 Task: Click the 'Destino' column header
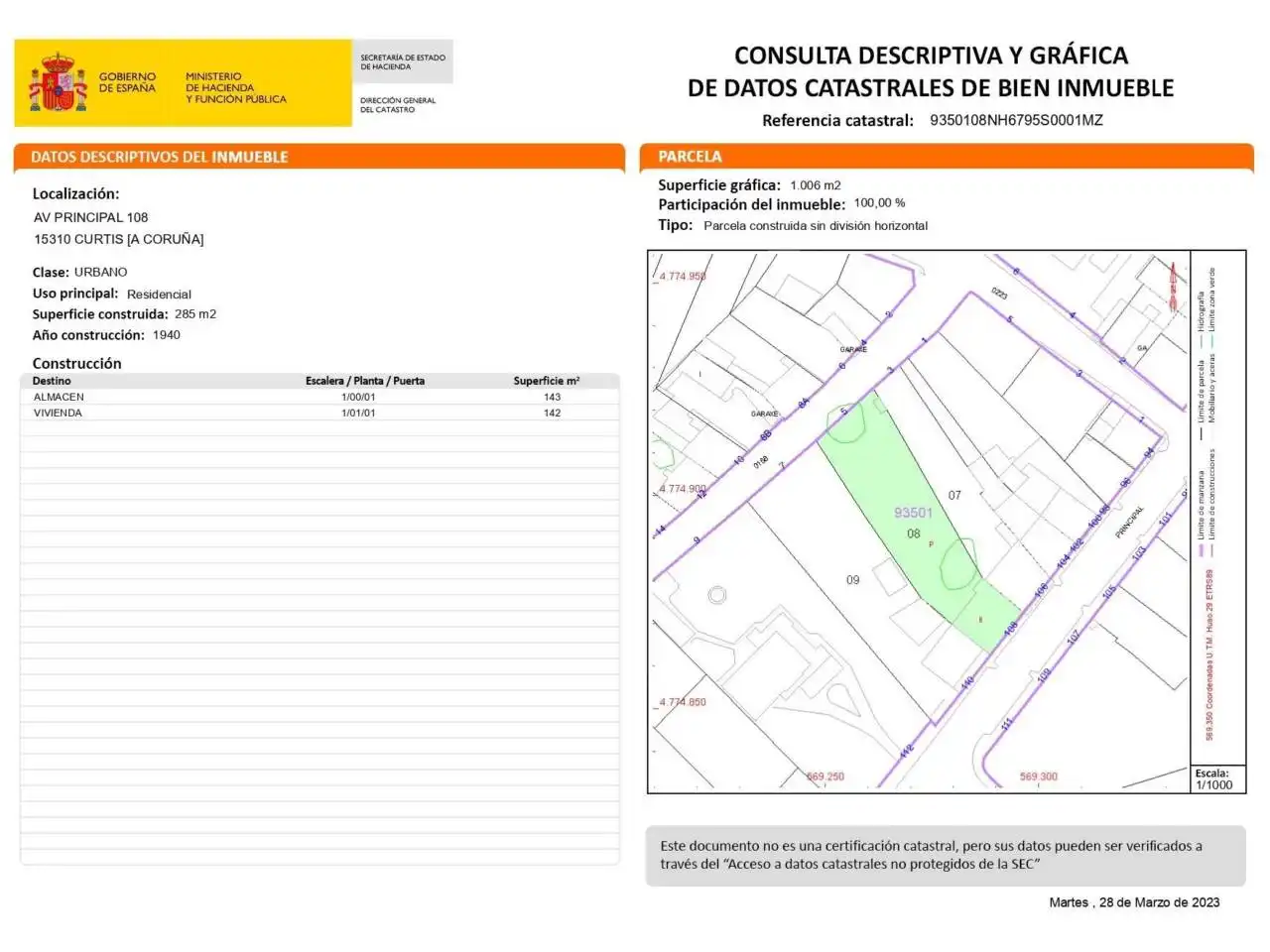(52, 381)
